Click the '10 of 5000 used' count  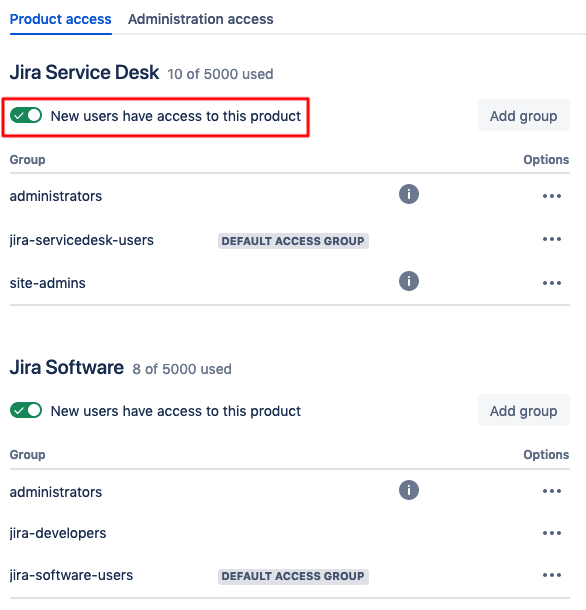pyautogui.click(x=220, y=74)
